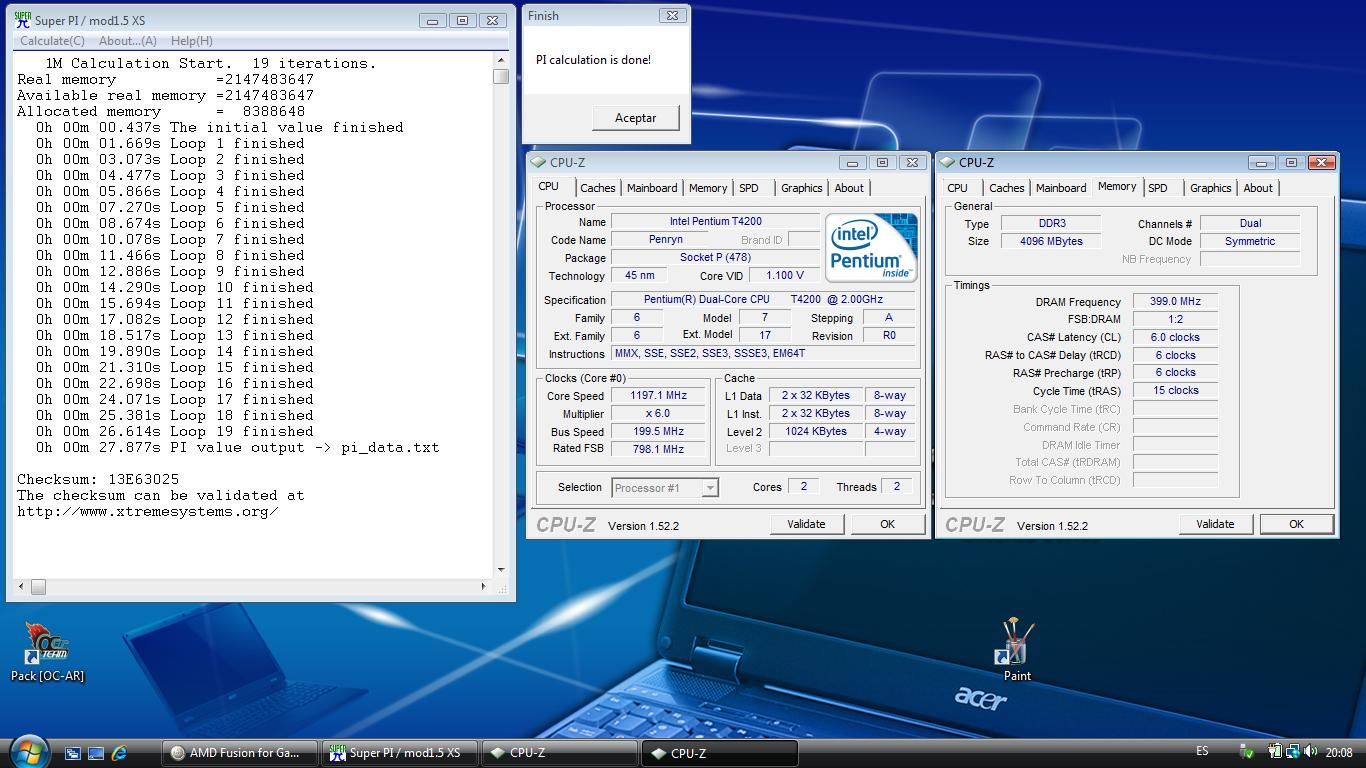1366x768 pixels.
Task: Click the Intel Pentium T4200 name field
Action: [715, 221]
